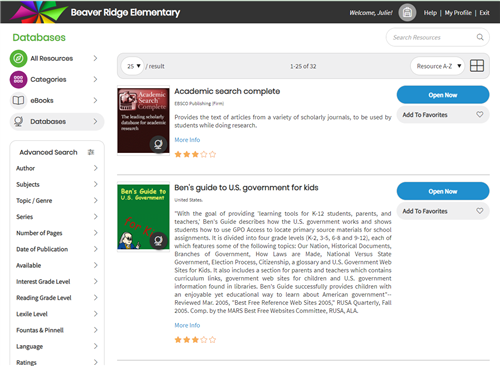Viewport: 500px width, 366px height.
Task: Open the Resource A-Z sort dropdown
Action: (x=437, y=66)
